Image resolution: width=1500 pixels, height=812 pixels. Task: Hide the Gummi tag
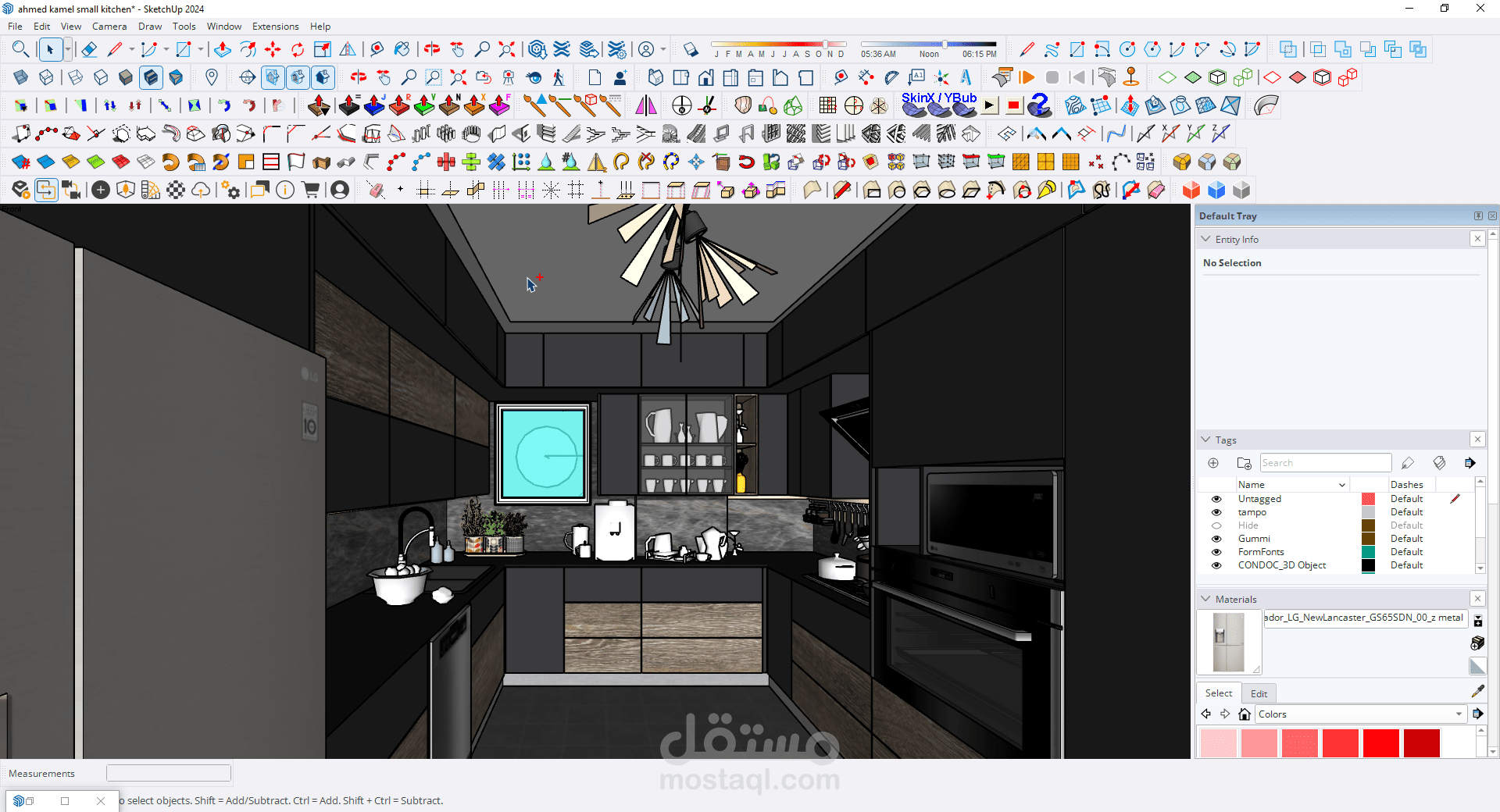pyautogui.click(x=1216, y=539)
